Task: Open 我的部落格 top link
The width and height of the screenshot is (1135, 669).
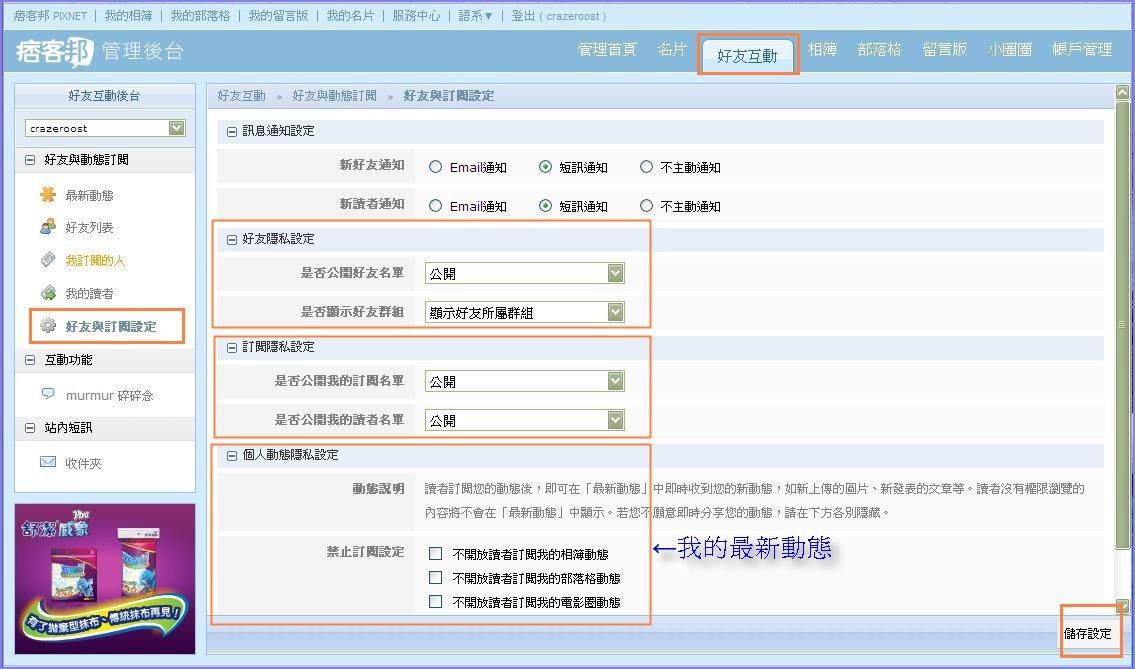Action: pos(200,15)
